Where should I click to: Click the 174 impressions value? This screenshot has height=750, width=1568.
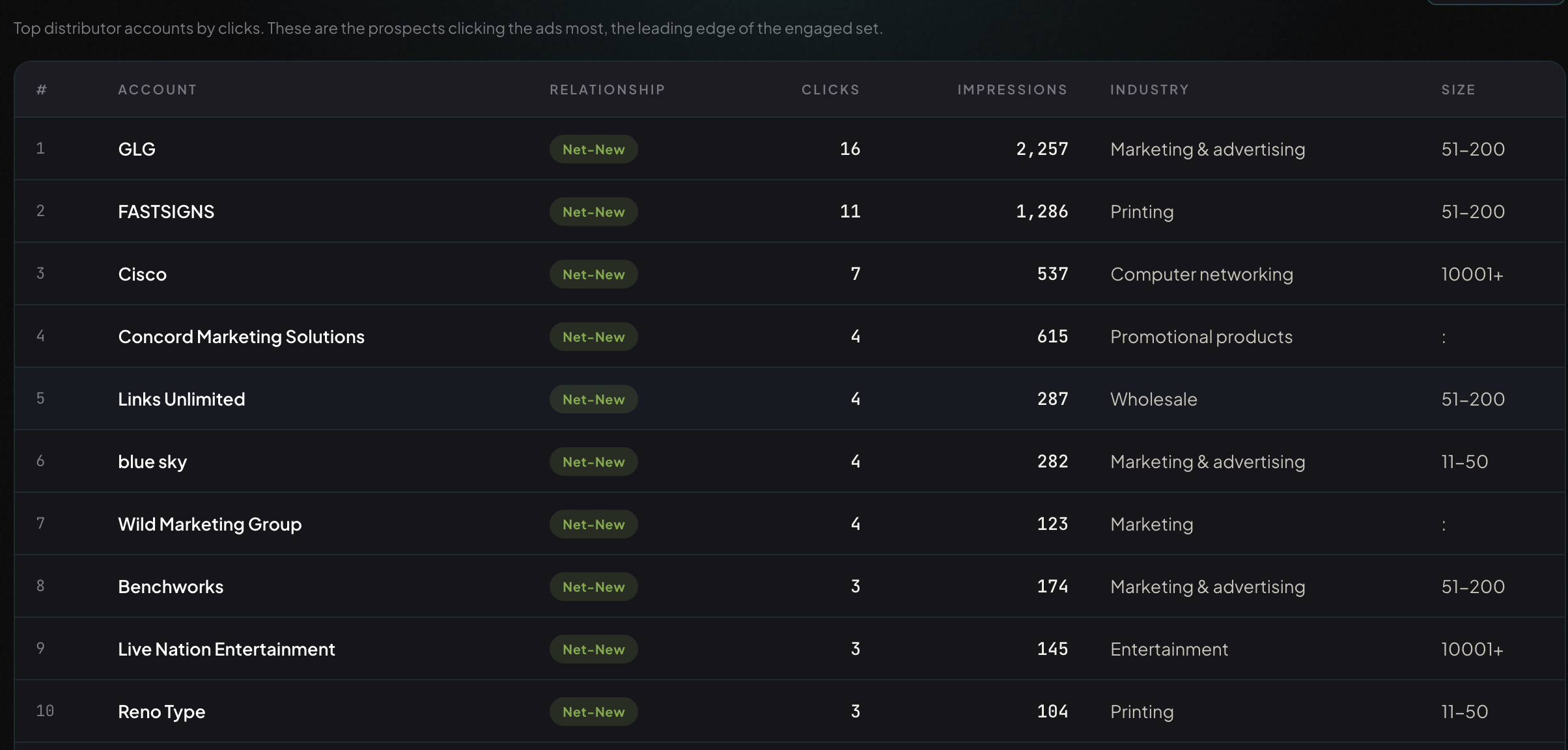tap(1052, 587)
